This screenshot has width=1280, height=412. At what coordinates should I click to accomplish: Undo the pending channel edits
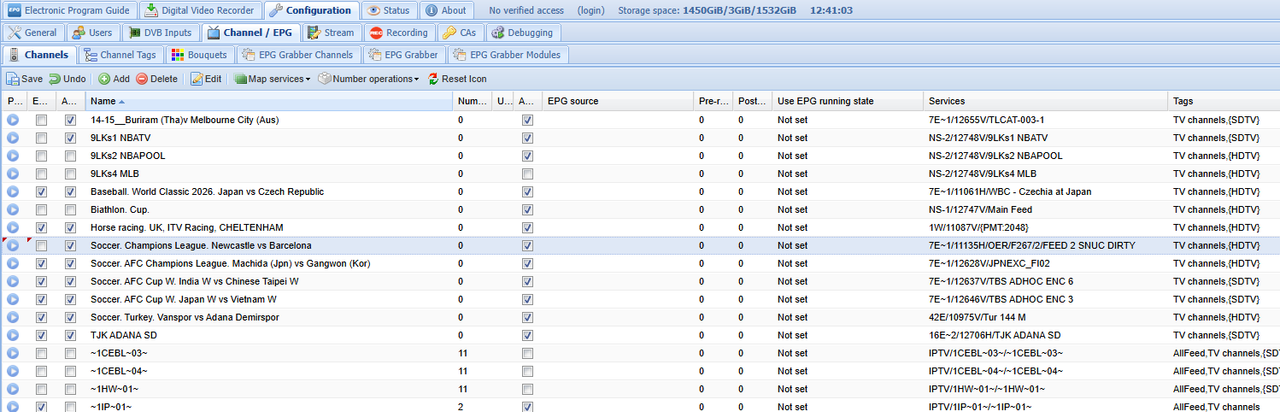point(68,79)
